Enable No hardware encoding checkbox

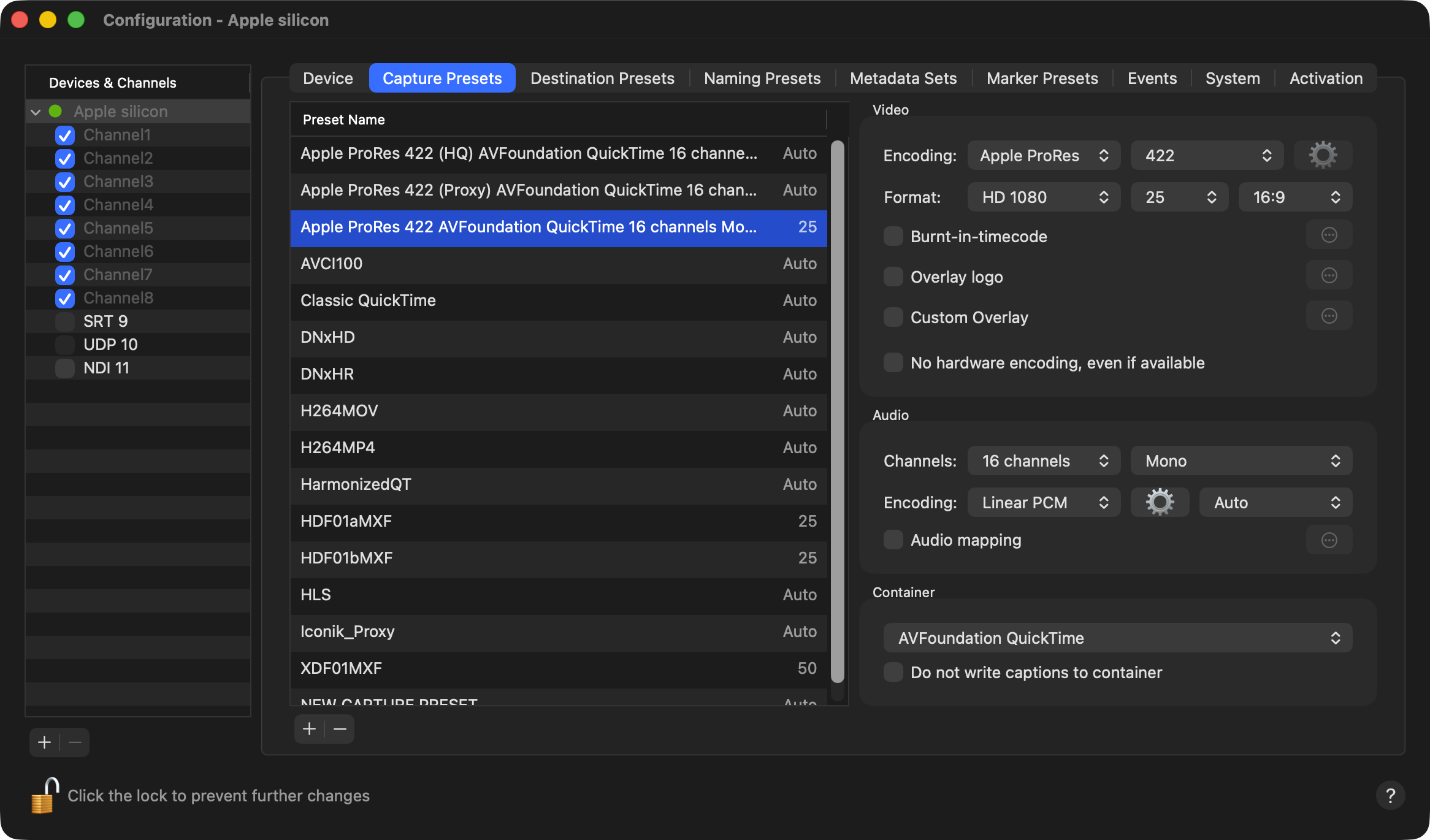(x=893, y=362)
